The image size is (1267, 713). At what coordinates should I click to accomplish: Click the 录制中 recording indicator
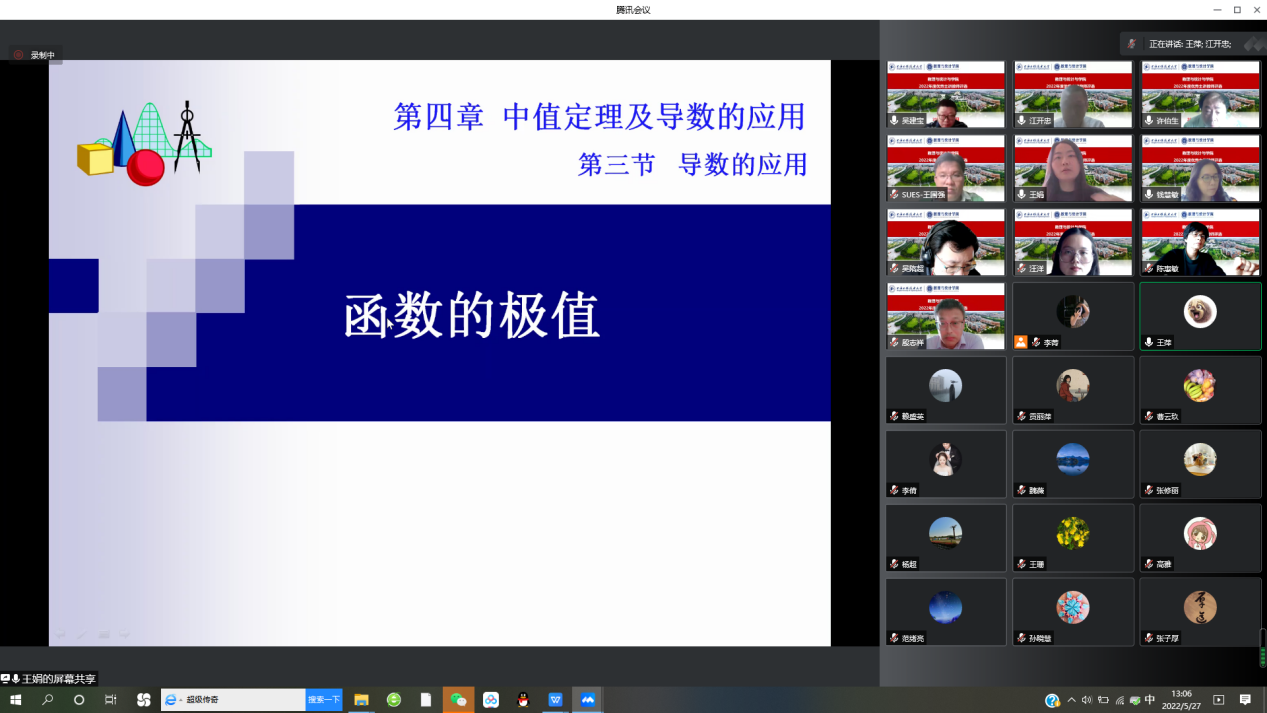click(x=36, y=55)
